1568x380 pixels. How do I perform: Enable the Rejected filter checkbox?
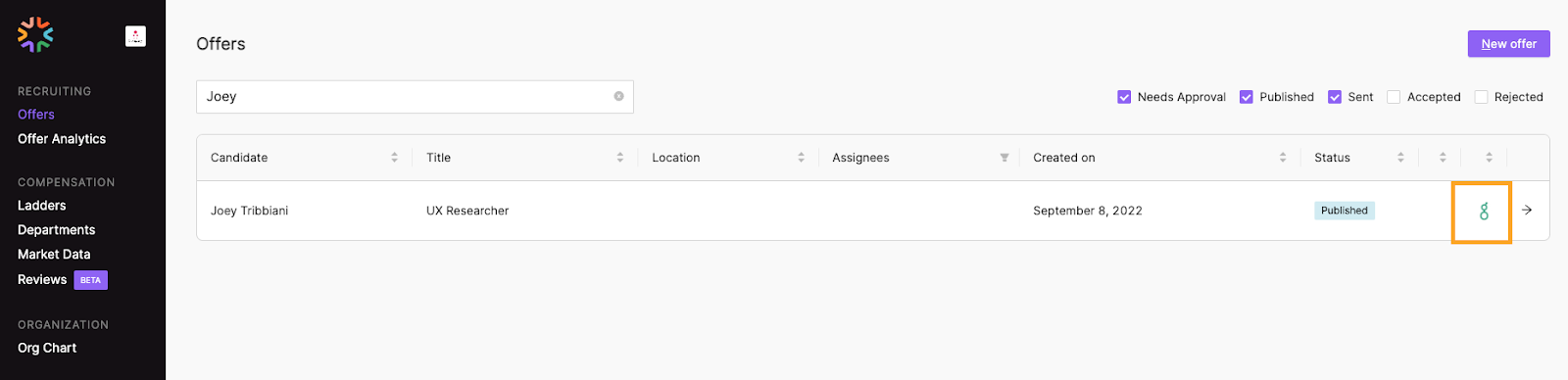1481,97
